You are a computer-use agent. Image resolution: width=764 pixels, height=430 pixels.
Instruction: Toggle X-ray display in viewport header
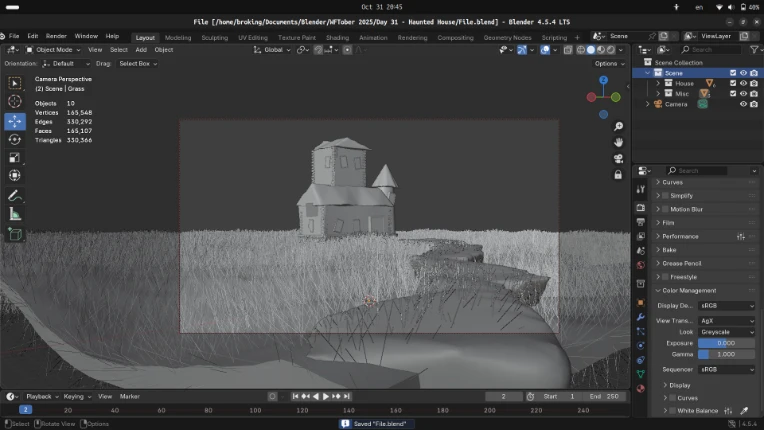(568, 50)
